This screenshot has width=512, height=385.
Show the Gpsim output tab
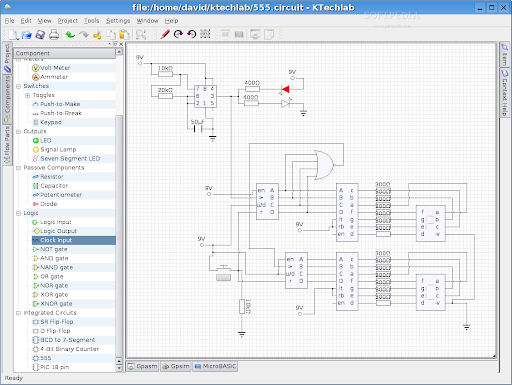pos(176,366)
